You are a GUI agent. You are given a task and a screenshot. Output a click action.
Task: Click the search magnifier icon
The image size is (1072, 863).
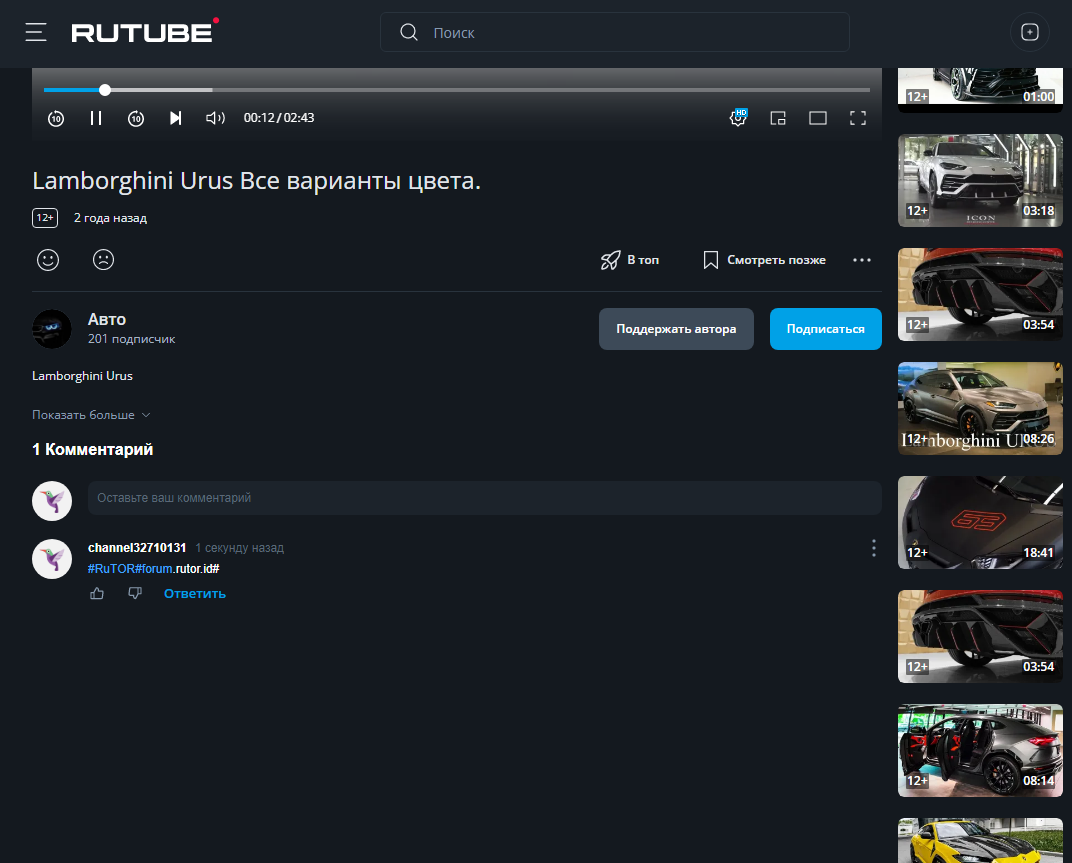tap(409, 32)
